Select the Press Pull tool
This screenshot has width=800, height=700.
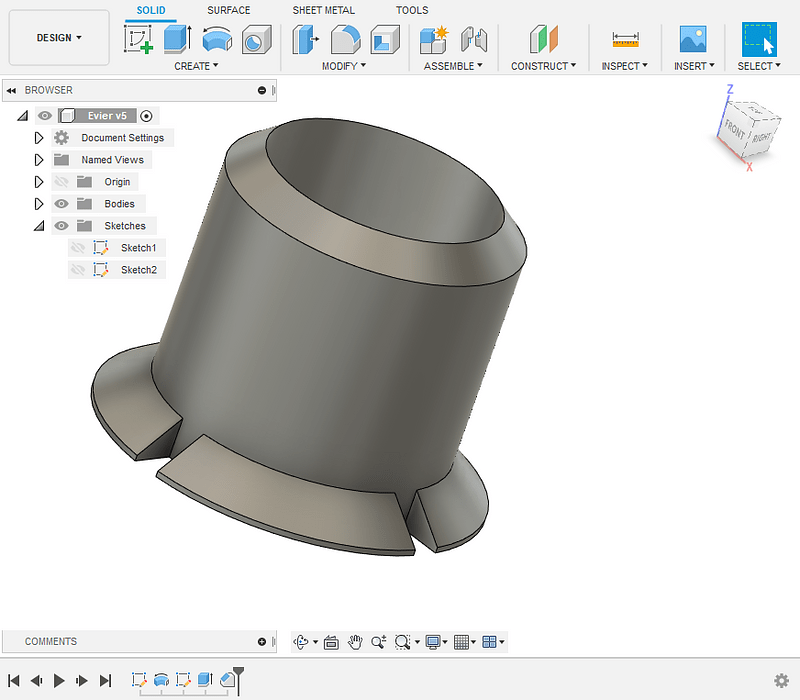coord(306,39)
